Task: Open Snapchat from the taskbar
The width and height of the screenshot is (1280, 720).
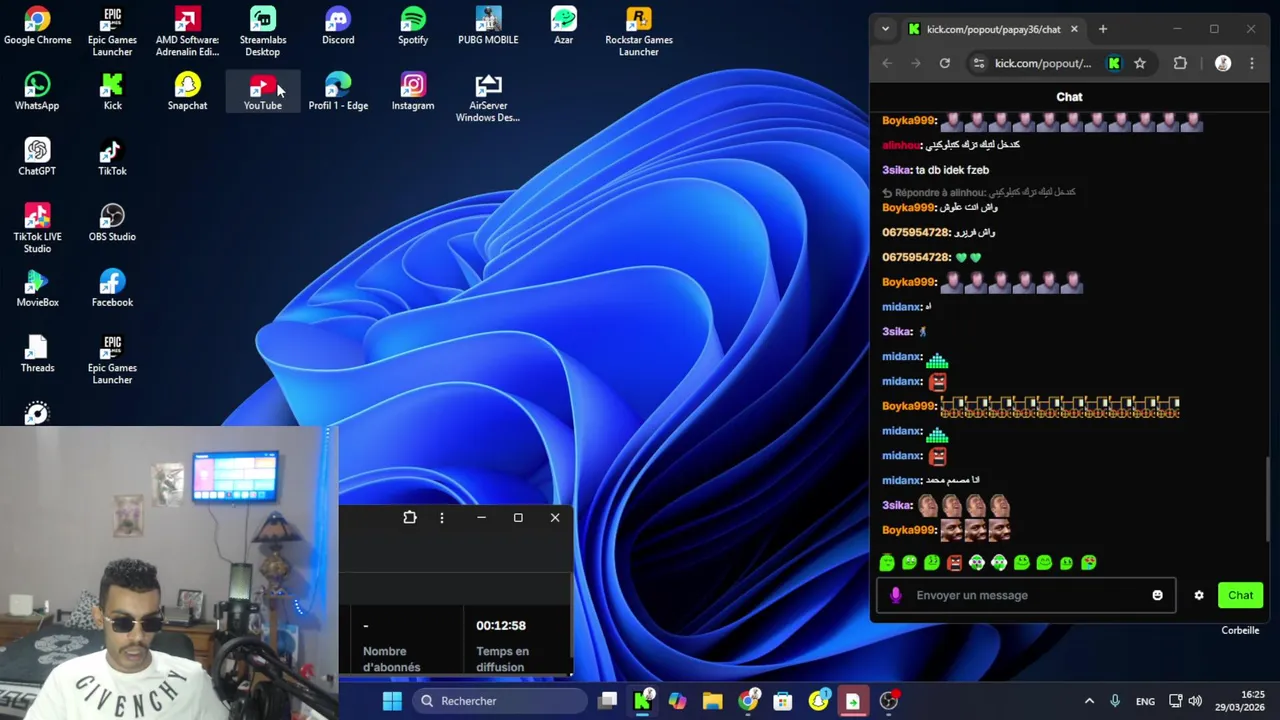Action: [818, 701]
